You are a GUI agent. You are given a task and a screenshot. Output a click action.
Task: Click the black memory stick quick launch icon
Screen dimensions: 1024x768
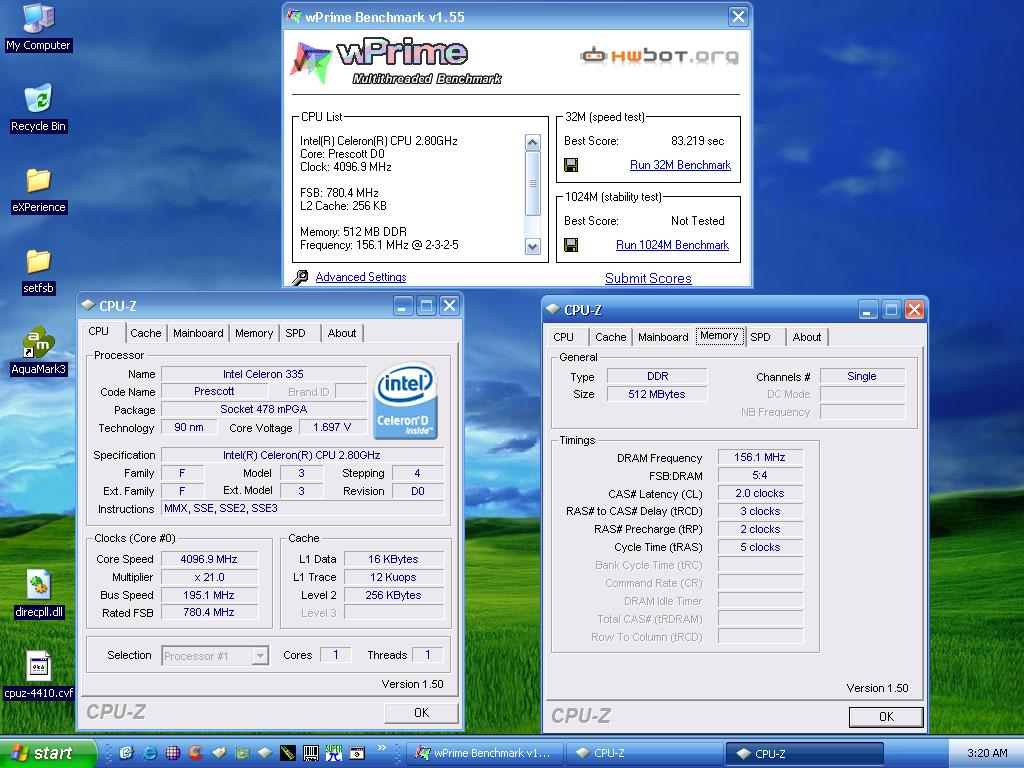coord(287,753)
